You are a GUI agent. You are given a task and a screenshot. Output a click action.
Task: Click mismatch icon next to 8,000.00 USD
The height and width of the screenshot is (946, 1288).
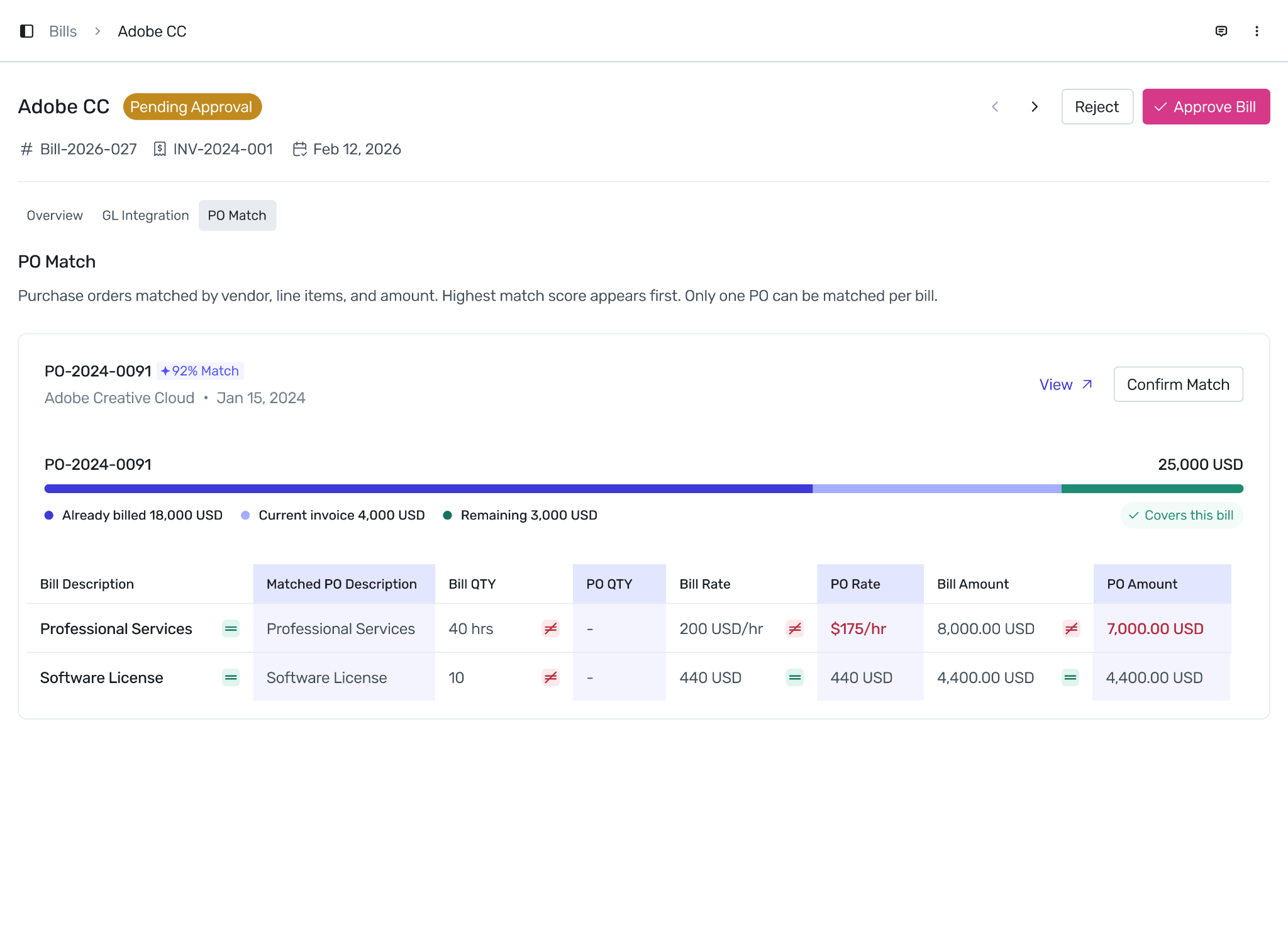(1072, 628)
